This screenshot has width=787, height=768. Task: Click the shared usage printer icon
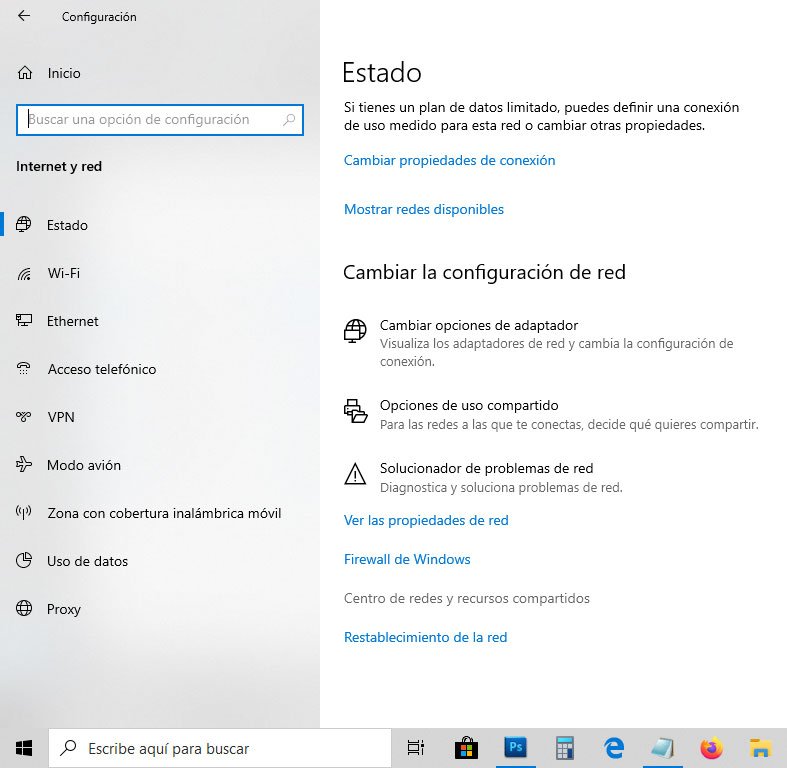[355, 411]
